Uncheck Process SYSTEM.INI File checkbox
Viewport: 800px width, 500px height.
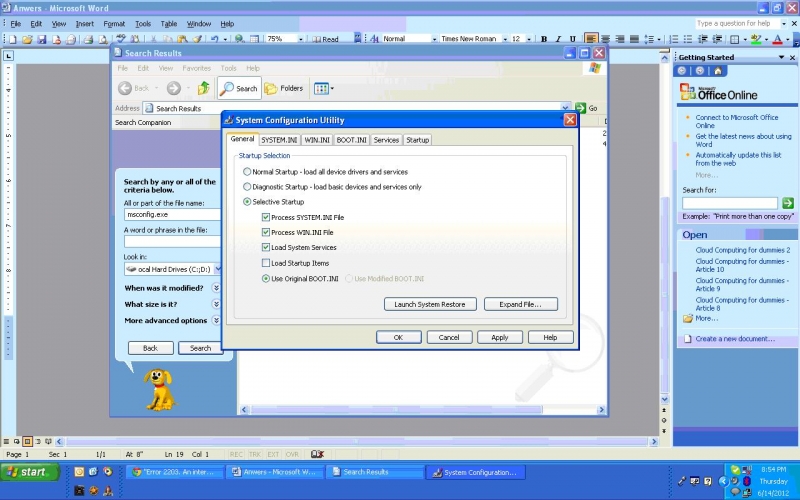pyautogui.click(x=266, y=217)
